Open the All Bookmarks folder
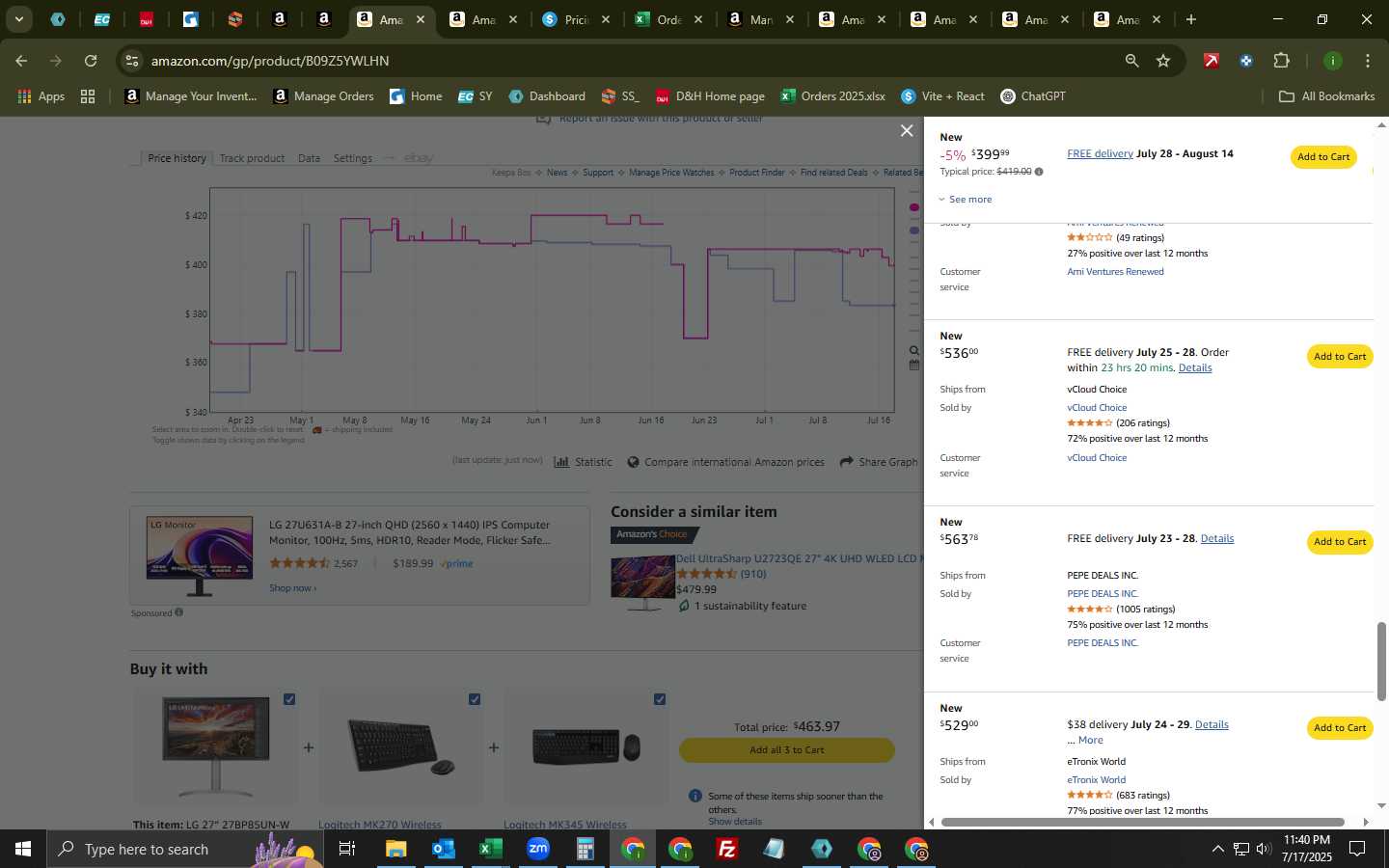 pyautogui.click(x=1326, y=96)
